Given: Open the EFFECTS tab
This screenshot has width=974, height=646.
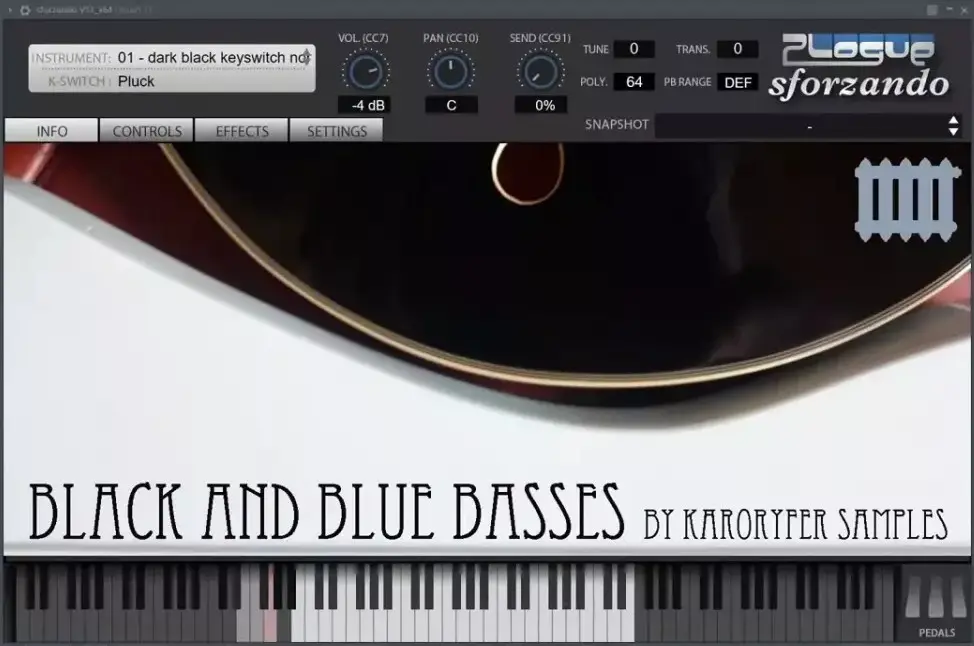Looking at the screenshot, I should 242,131.
